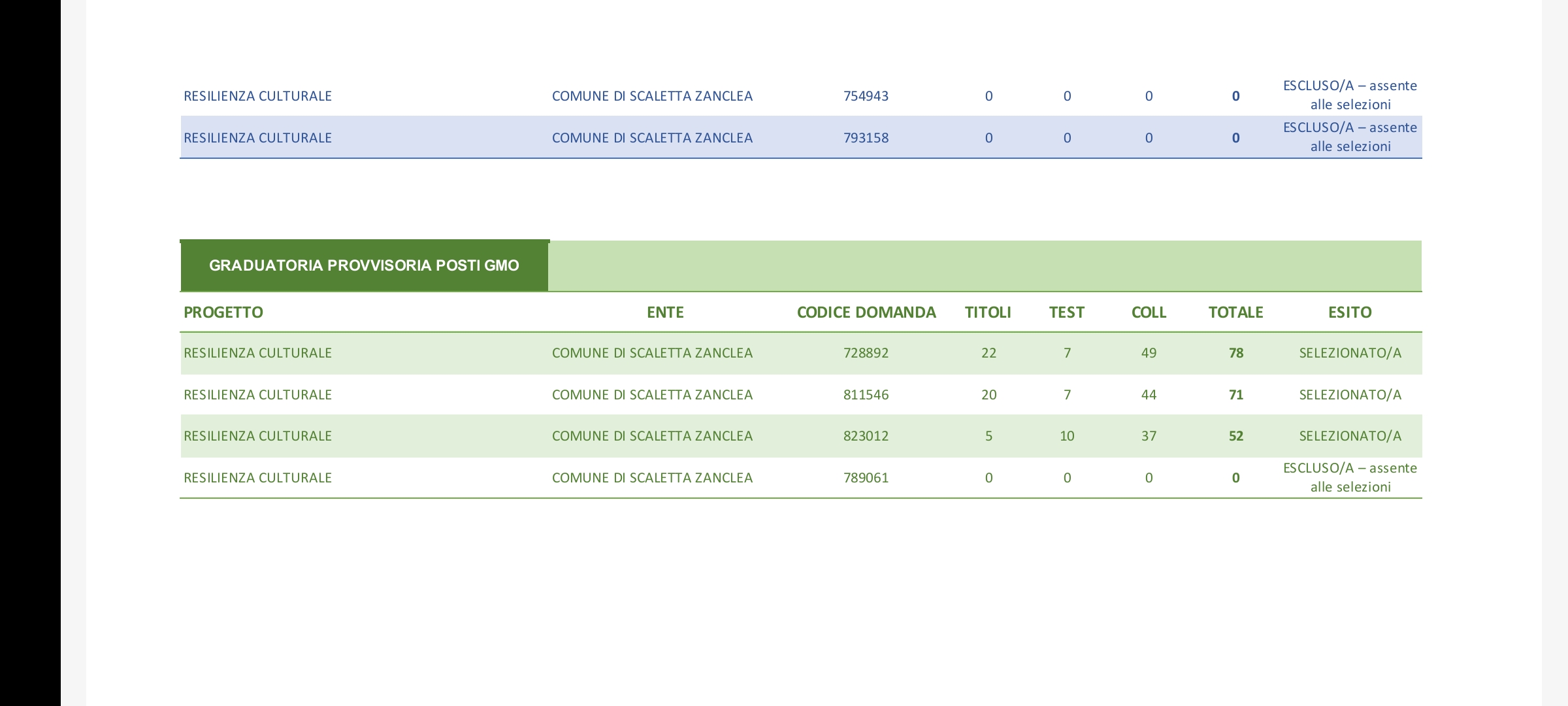The width and height of the screenshot is (1568, 706).
Task: Click the total score 71
Action: pyautogui.click(x=1235, y=395)
